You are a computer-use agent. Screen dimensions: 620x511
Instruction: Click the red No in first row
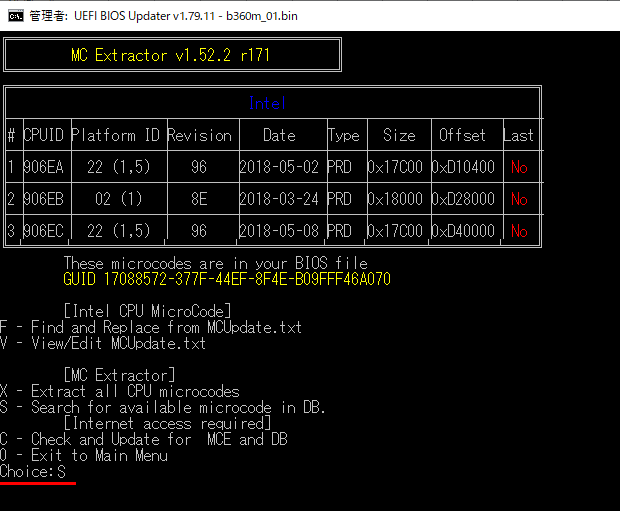point(518,167)
